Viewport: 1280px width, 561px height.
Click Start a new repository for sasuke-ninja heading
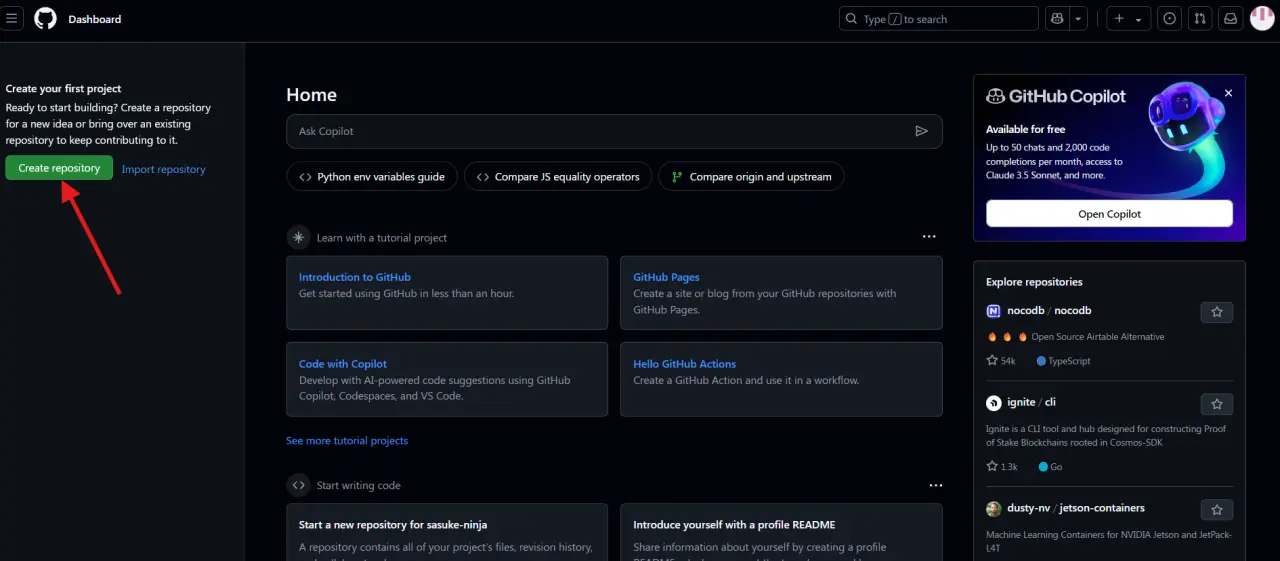point(393,524)
